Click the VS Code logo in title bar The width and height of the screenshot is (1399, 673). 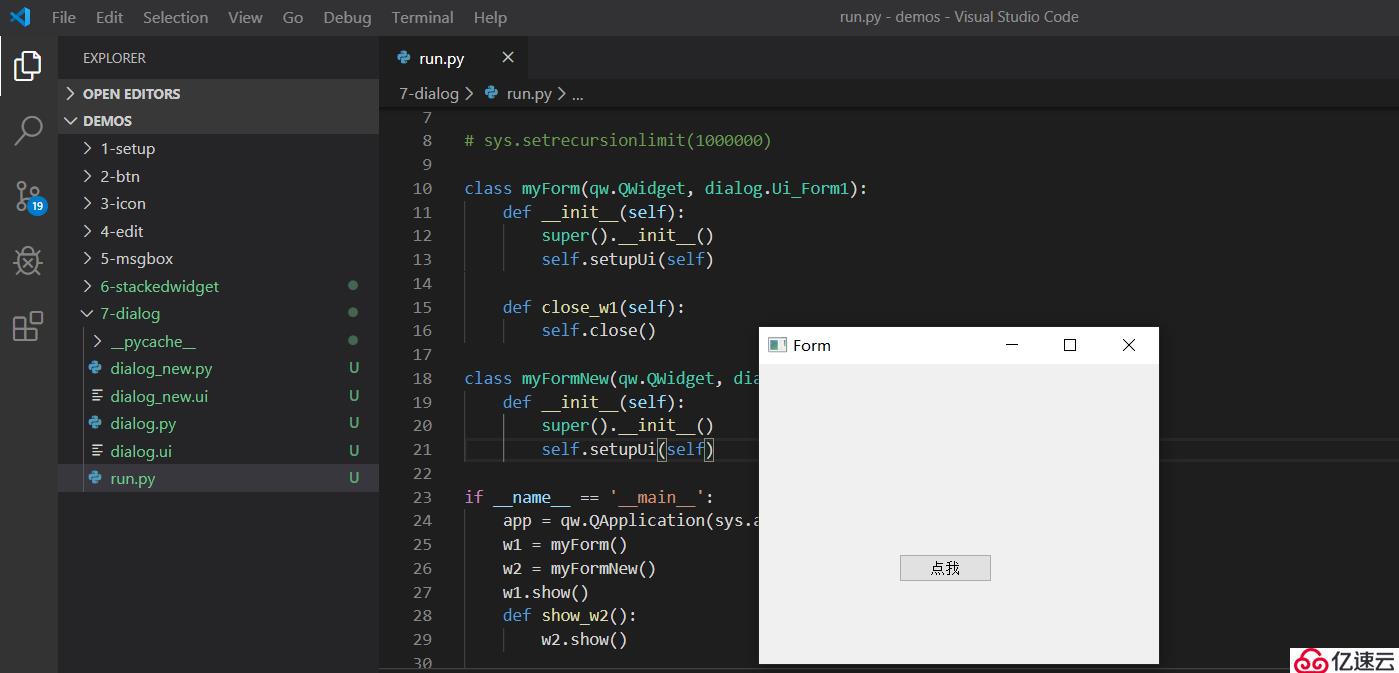pyautogui.click(x=20, y=17)
